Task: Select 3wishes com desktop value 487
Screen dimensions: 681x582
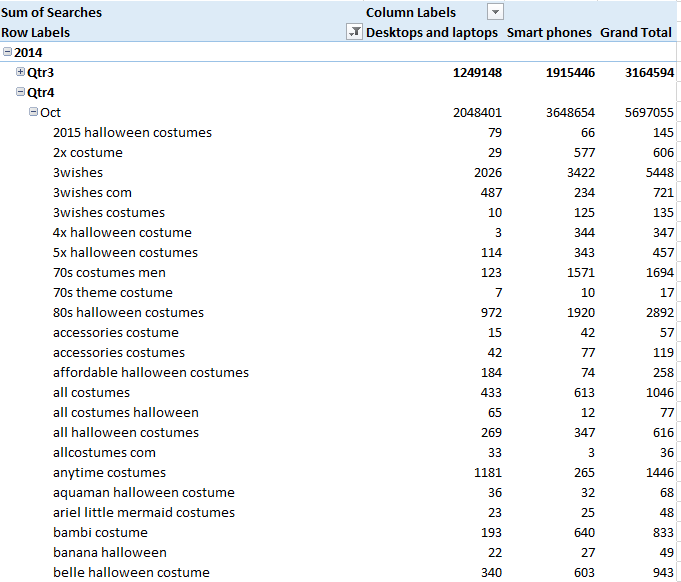Action: pos(491,192)
